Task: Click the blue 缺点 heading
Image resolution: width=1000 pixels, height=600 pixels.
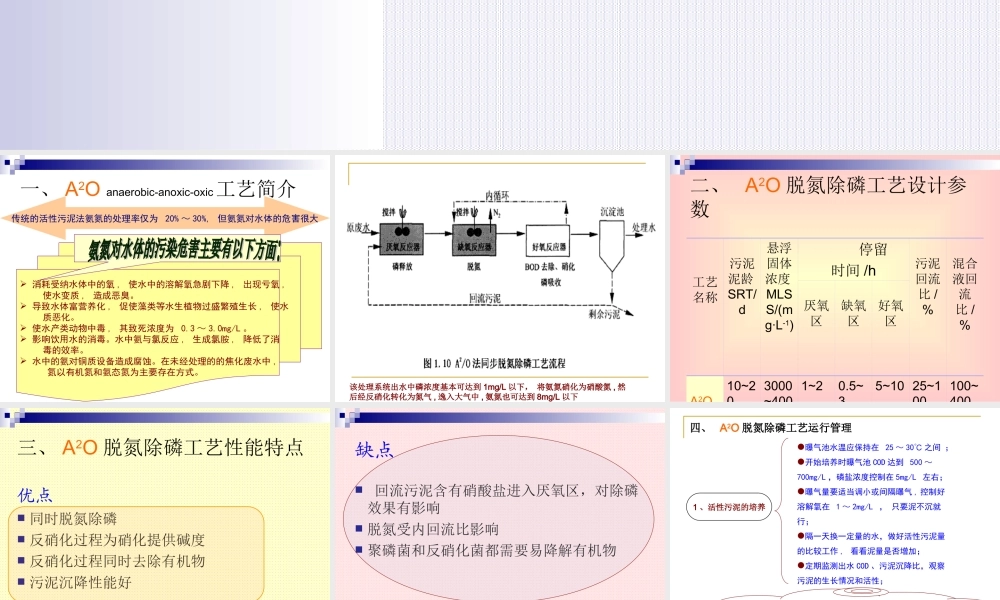Action: pyautogui.click(x=374, y=450)
